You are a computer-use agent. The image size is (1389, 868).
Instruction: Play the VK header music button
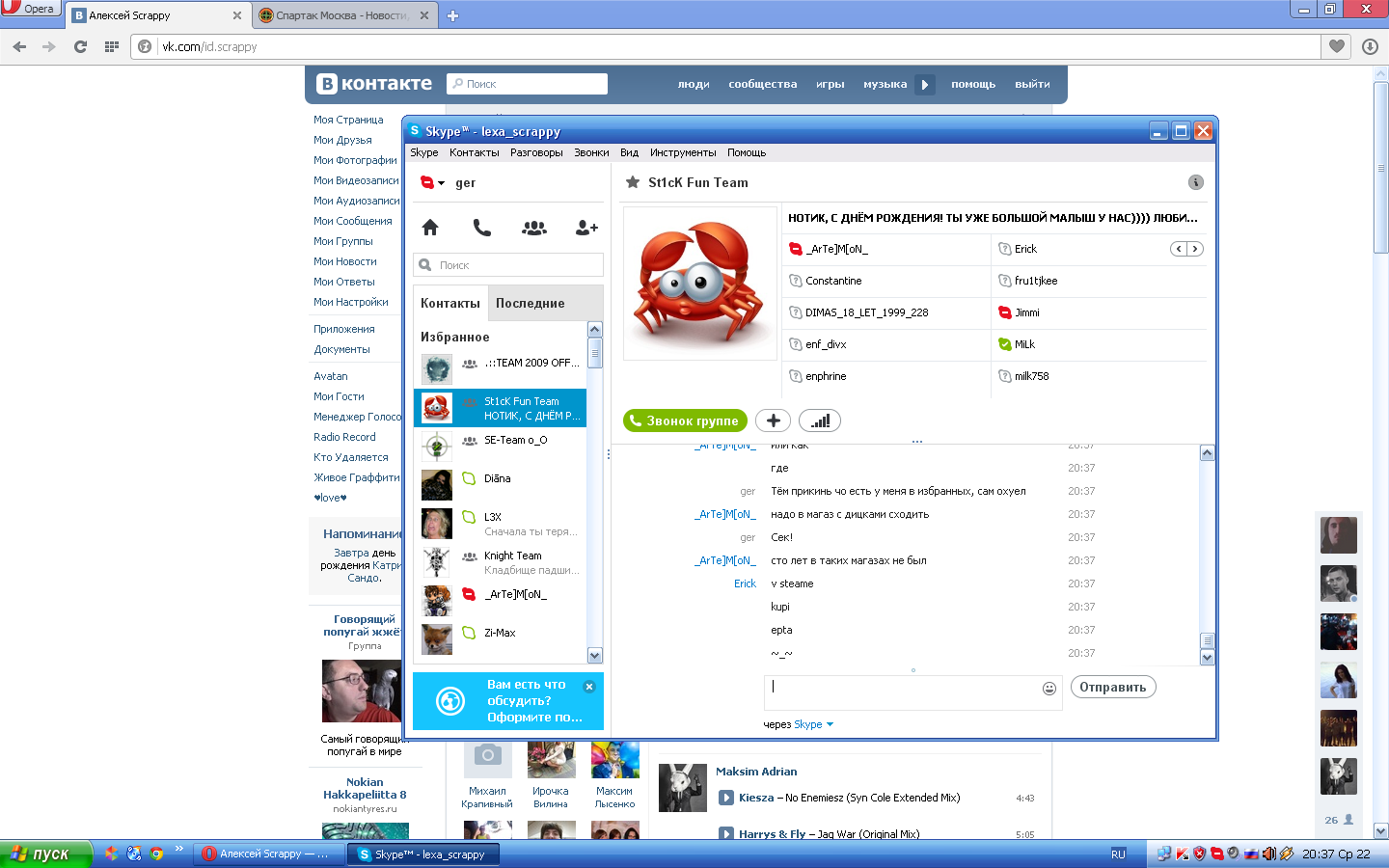(925, 84)
